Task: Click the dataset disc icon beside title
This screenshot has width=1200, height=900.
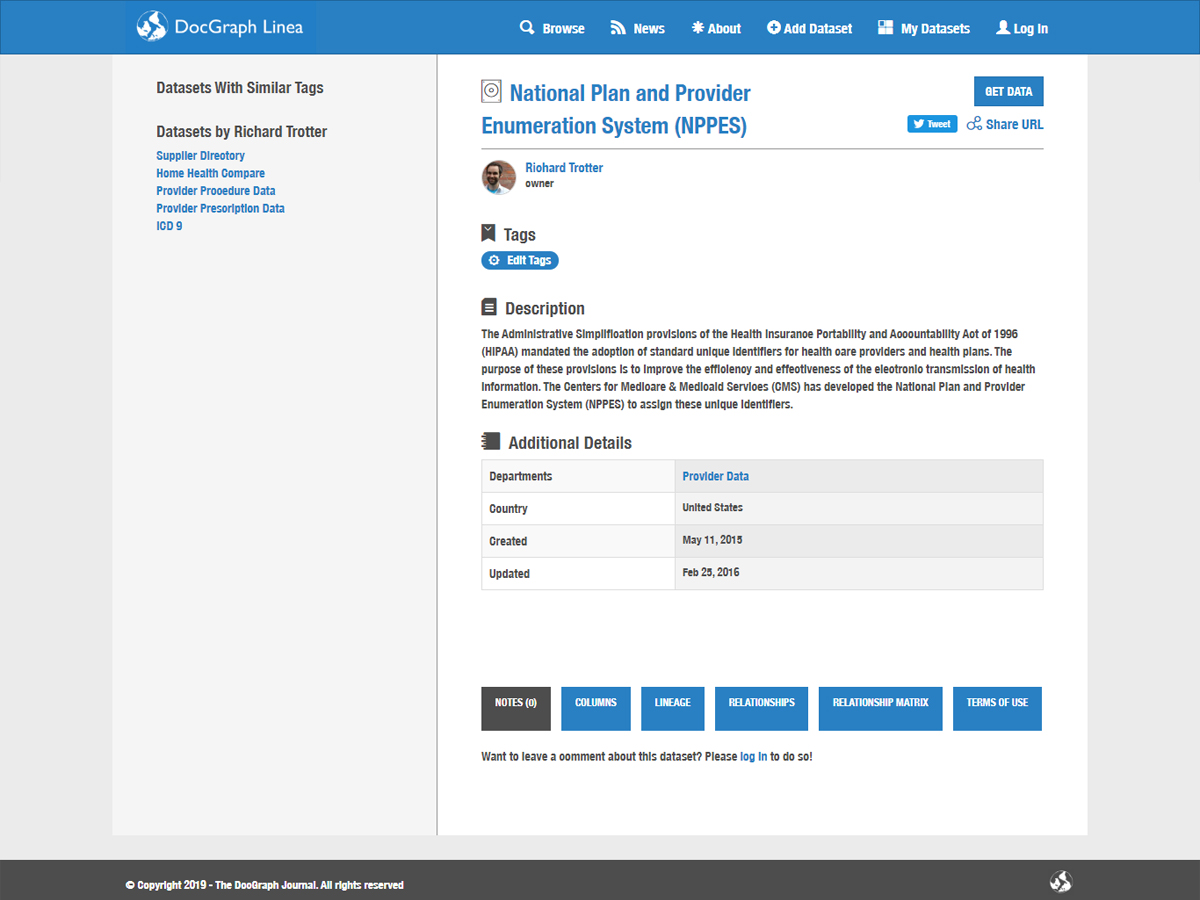Action: tap(491, 92)
